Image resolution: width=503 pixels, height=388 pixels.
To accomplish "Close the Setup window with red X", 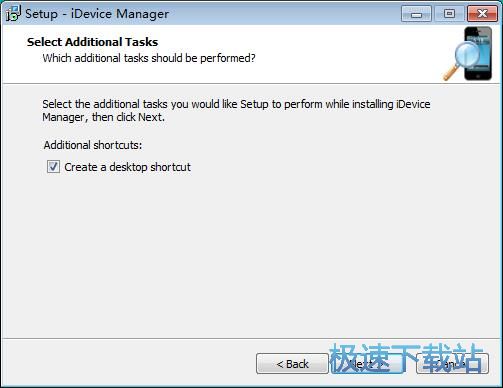I will (482, 14).
